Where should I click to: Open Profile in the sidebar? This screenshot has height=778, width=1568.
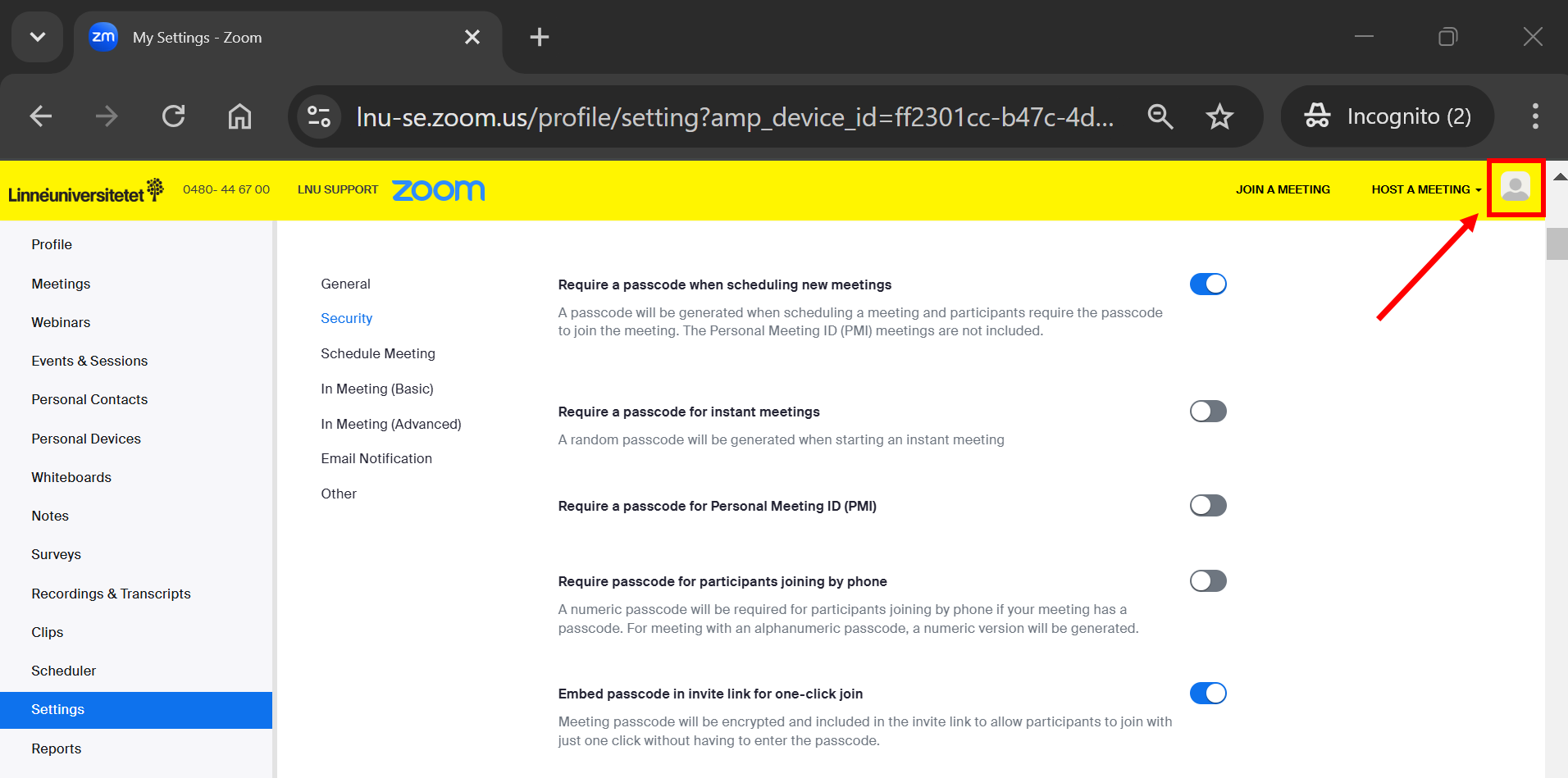(52, 244)
